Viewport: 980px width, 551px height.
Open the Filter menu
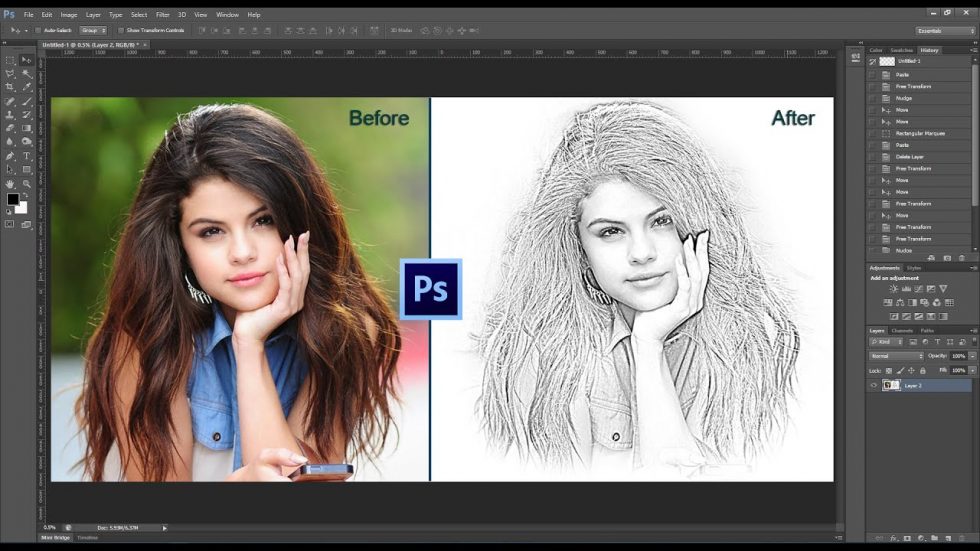click(x=162, y=15)
